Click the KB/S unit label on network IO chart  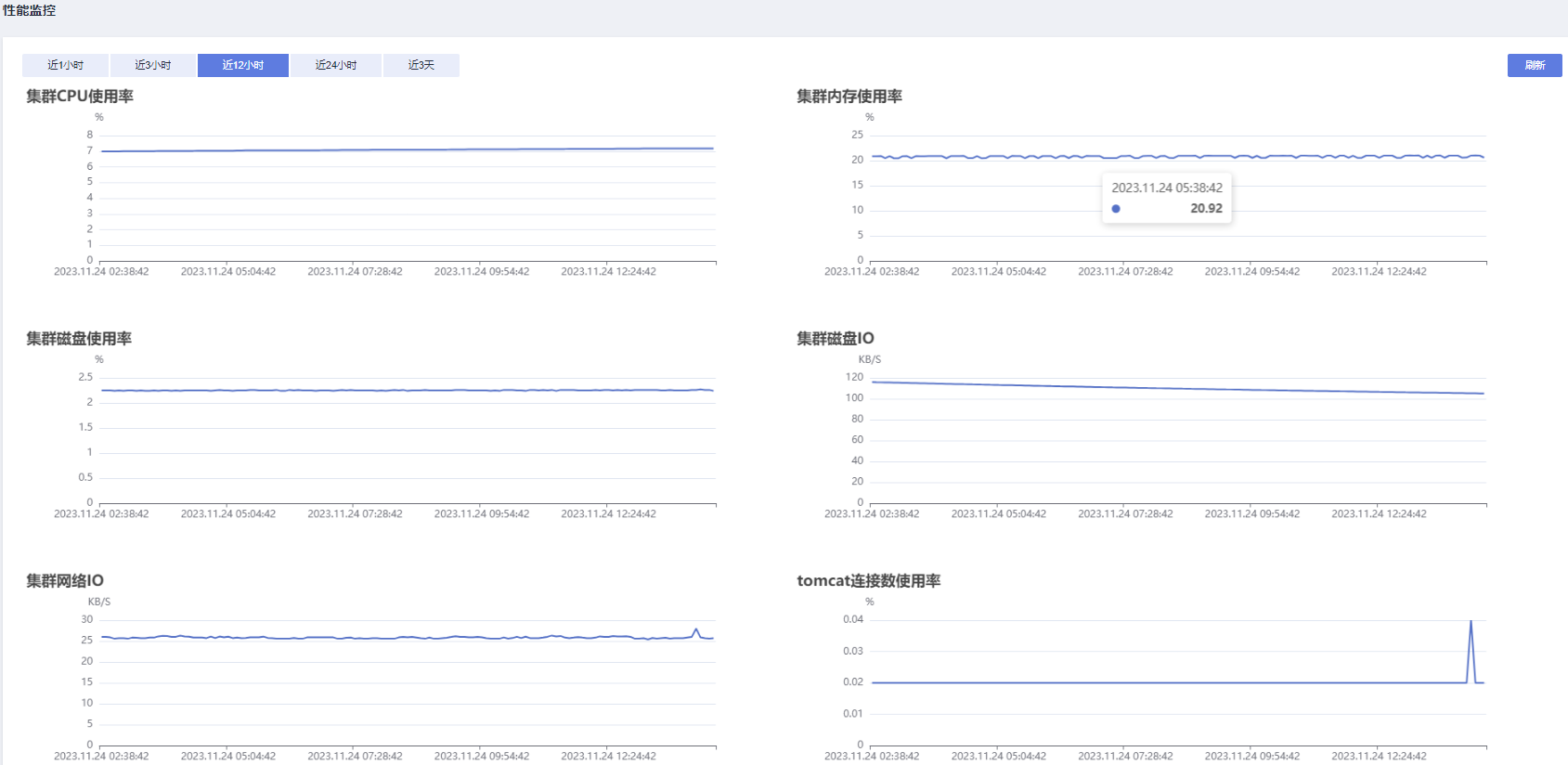point(99,603)
